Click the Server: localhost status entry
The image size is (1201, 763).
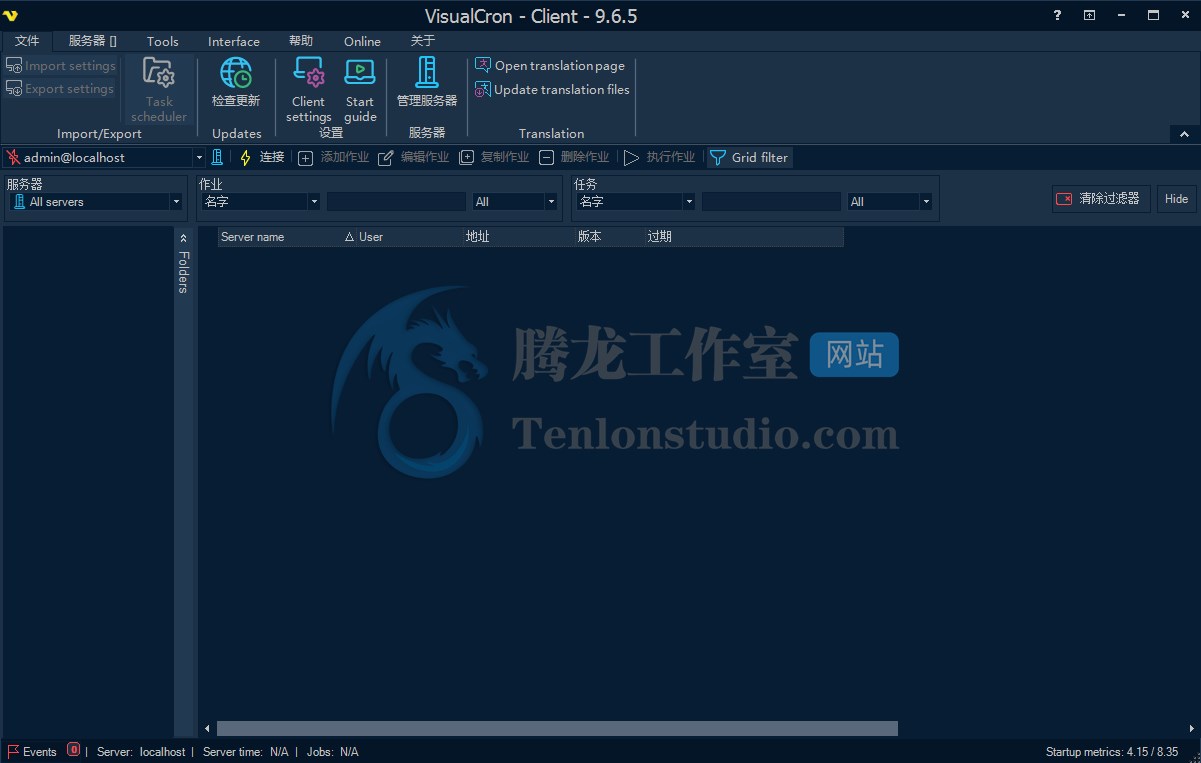[x=141, y=751]
